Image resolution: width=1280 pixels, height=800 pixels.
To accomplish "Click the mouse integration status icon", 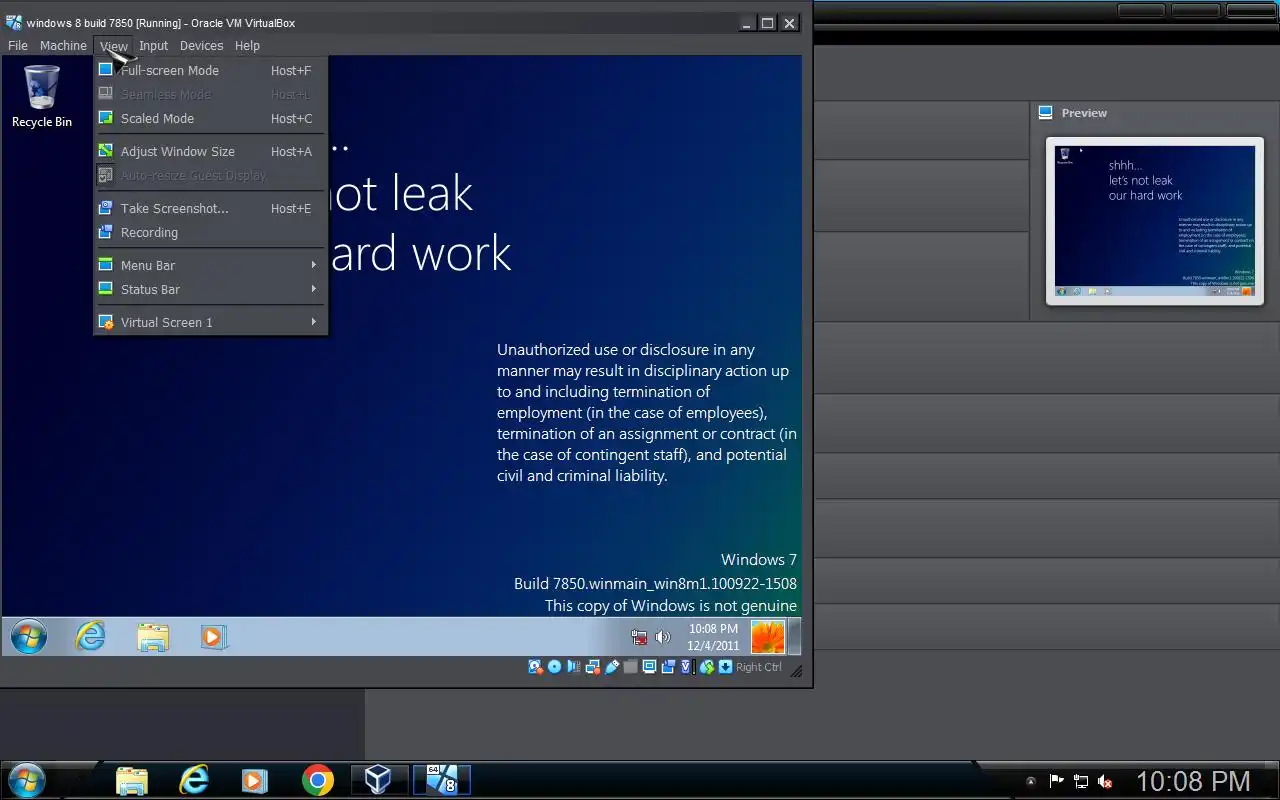I will tap(707, 667).
